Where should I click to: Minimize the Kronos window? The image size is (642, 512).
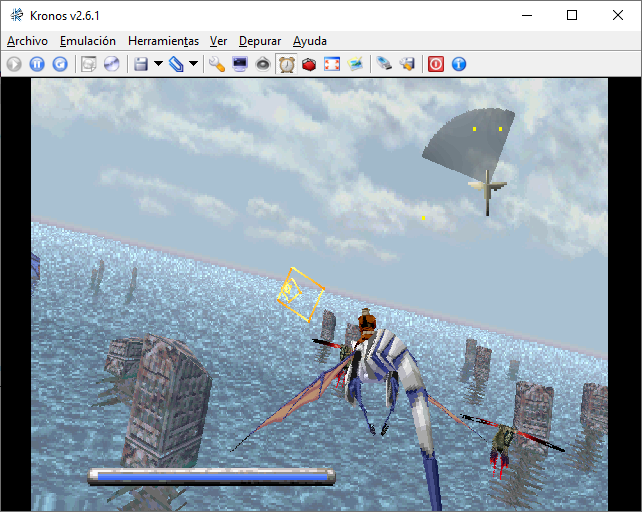[527, 16]
